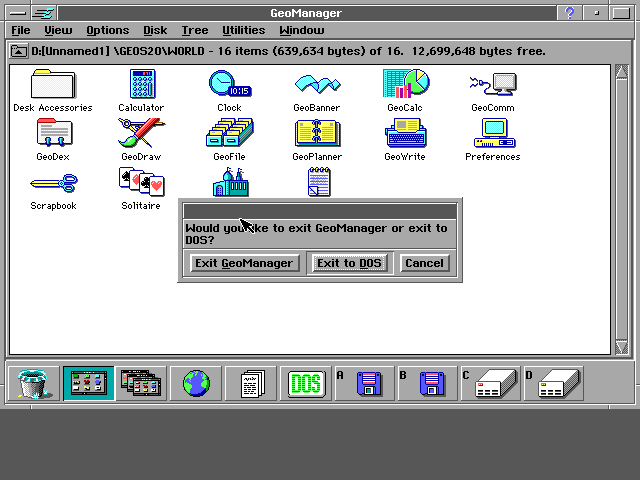Select the castle building application icon

(231, 182)
